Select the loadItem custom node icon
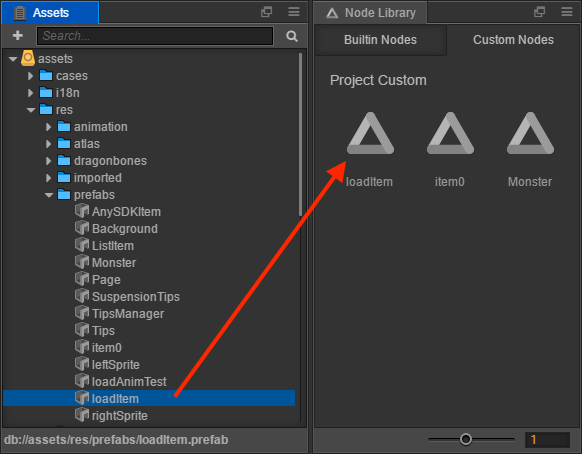 click(x=370, y=133)
